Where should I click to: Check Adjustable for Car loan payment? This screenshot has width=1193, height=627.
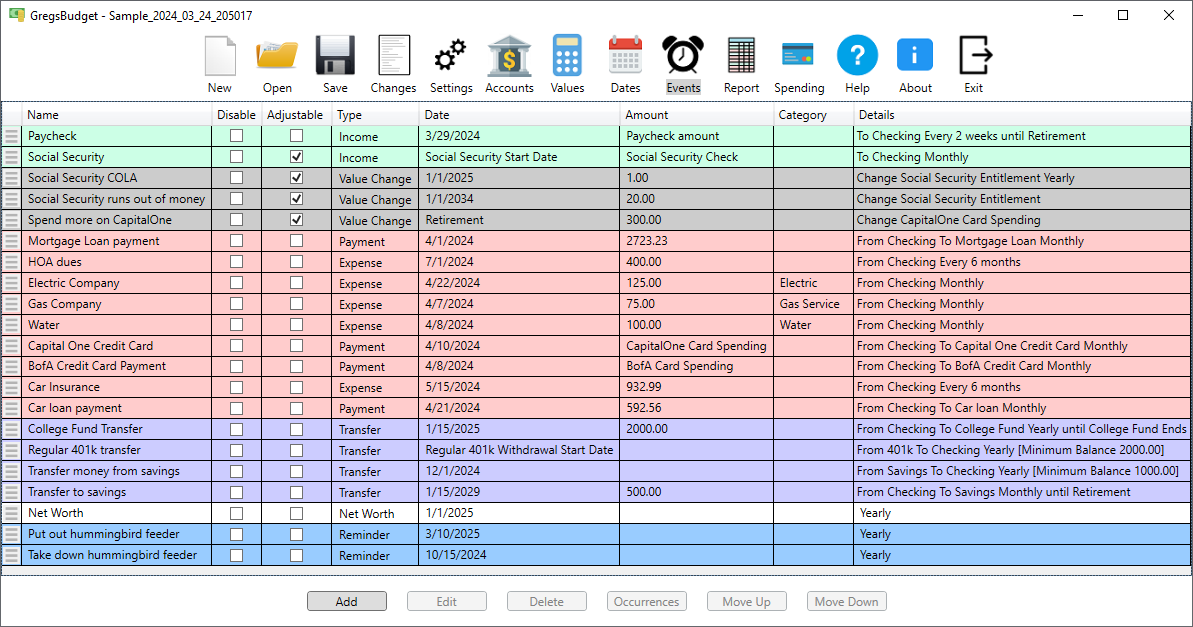click(297, 409)
